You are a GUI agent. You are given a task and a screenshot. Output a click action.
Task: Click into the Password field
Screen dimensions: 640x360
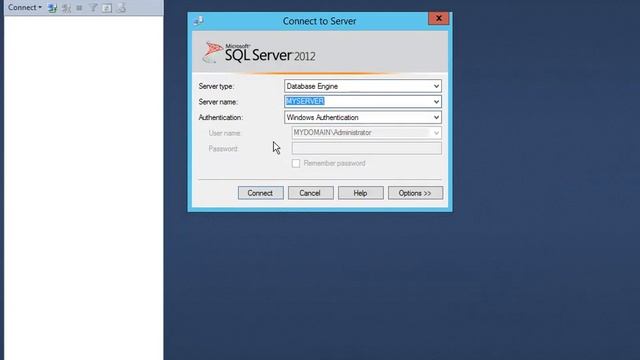coord(367,148)
